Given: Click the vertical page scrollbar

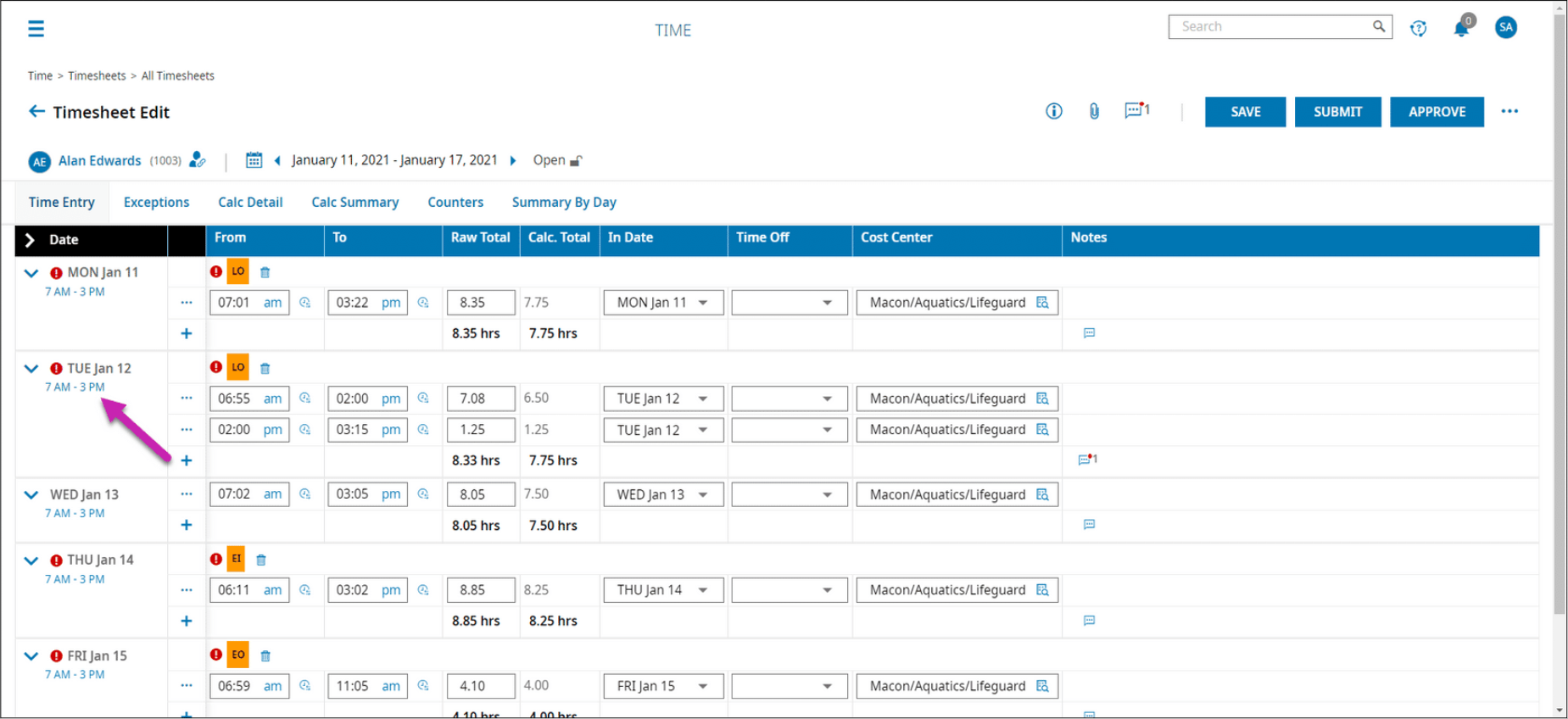Looking at the screenshot, I should coord(1560,314).
